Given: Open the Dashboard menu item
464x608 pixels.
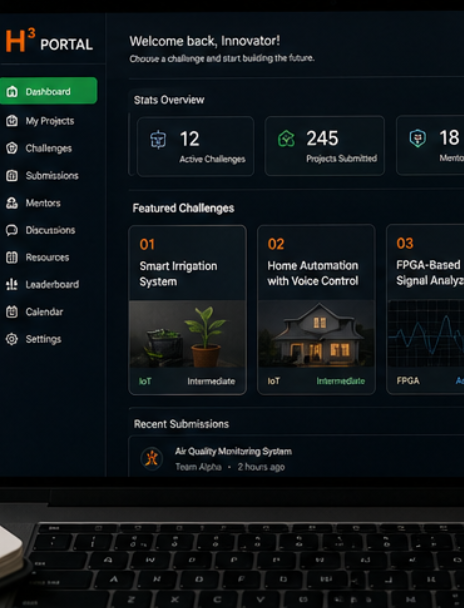Looking at the screenshot, I should pyautogui.click(x=48, y=91).
